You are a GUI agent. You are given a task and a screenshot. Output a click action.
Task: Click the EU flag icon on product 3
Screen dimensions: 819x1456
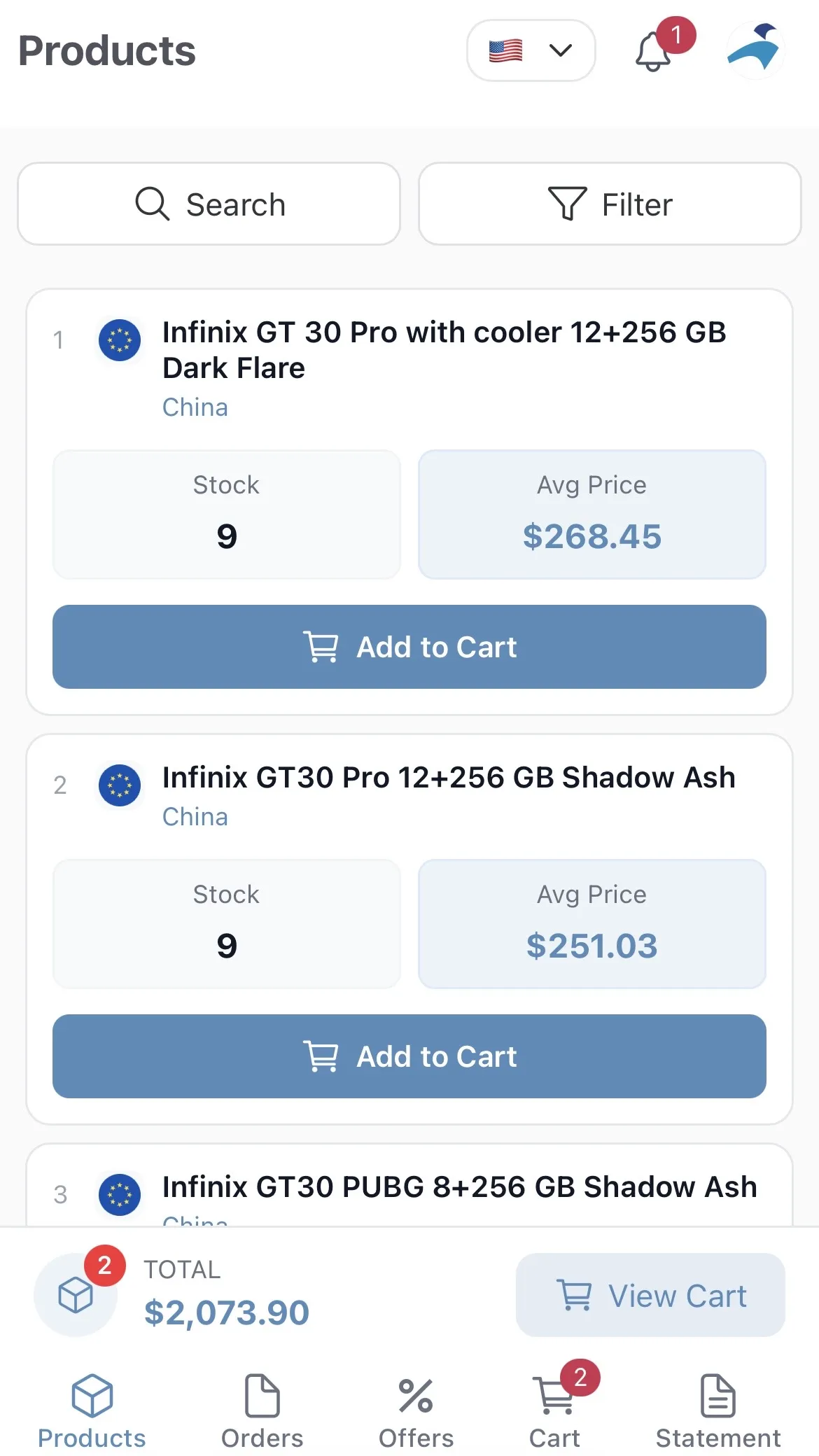[120, 1194]
